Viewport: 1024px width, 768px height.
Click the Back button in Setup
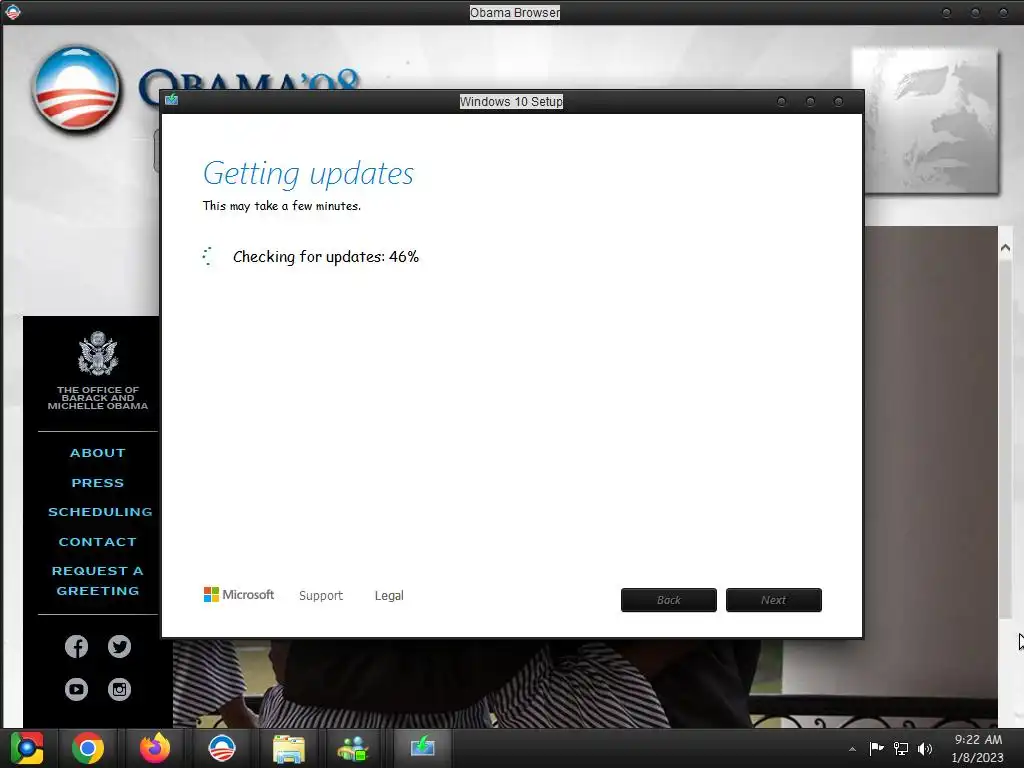(669, 600)
